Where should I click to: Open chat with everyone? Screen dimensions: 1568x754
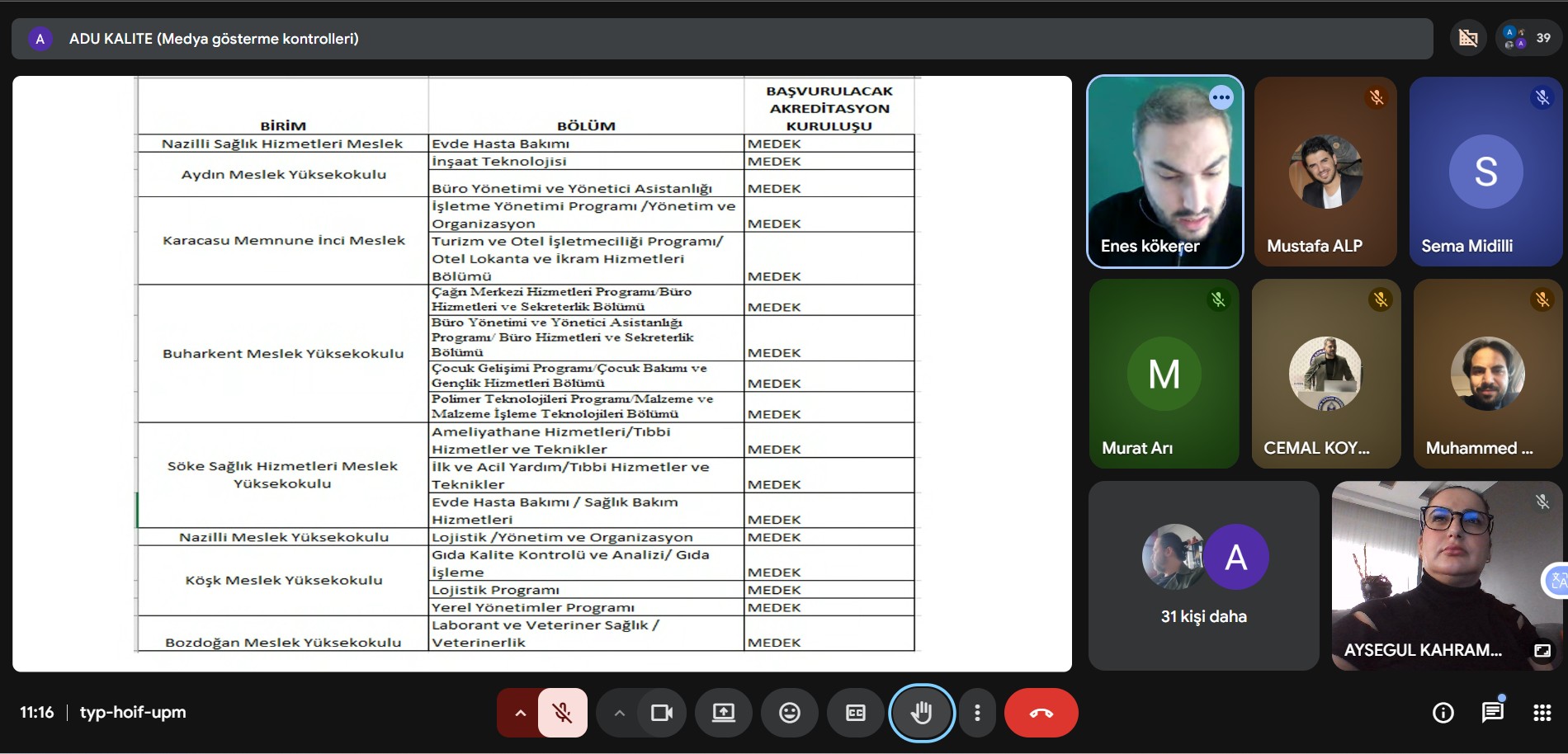click(x=1492, y=713)
